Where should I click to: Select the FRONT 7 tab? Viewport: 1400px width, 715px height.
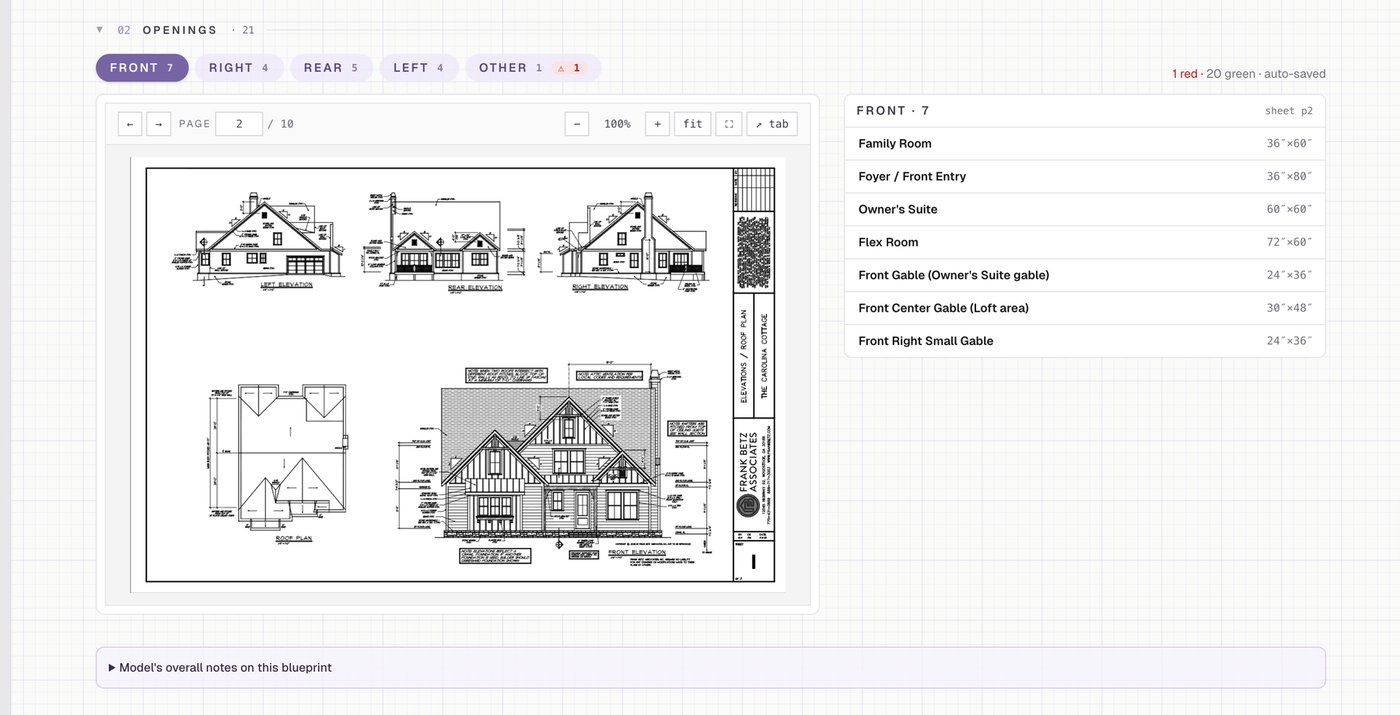[142, 68]
